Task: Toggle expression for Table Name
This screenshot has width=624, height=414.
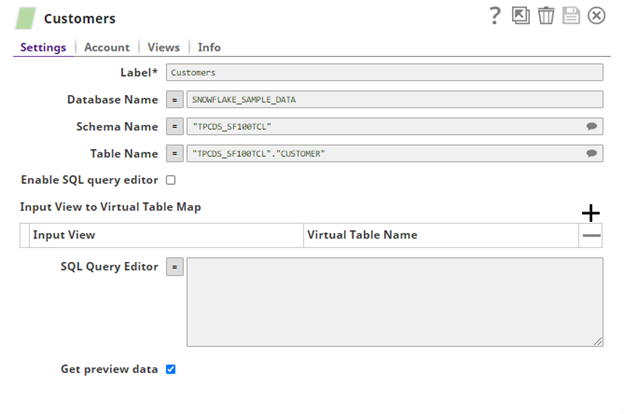Action: [175, 154]
